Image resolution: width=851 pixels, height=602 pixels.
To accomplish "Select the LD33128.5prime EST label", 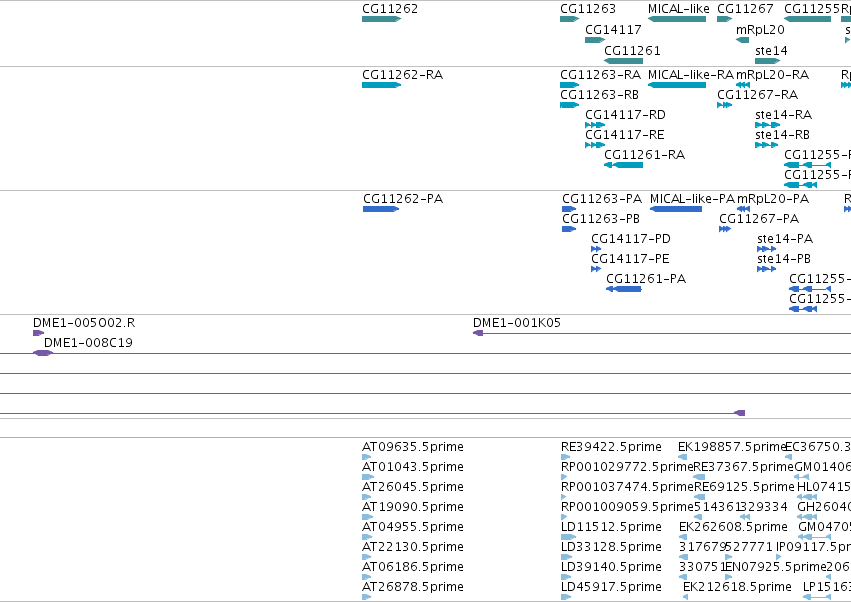I will click(611, 548).
